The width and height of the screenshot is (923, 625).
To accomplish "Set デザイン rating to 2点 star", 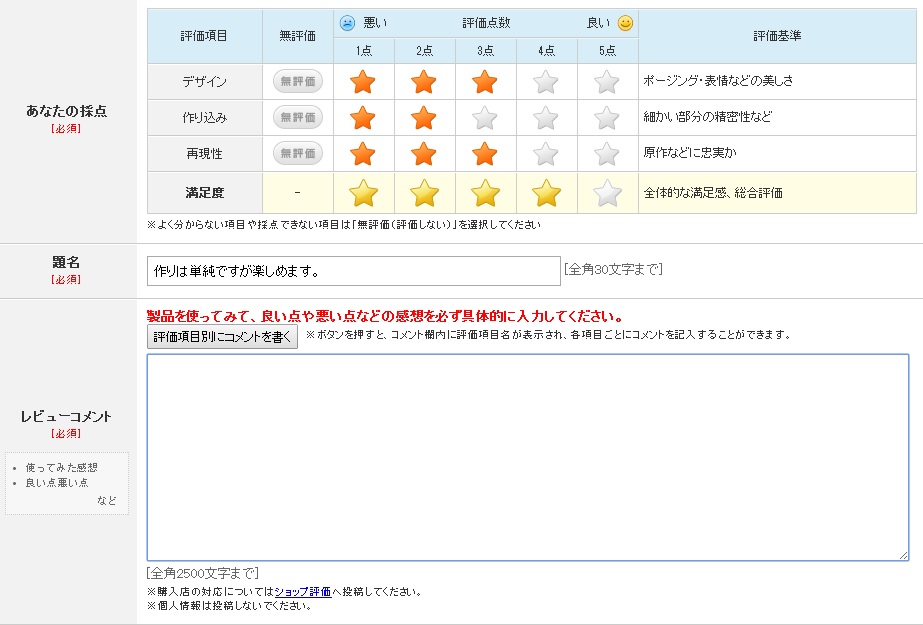I will [424, 82].
